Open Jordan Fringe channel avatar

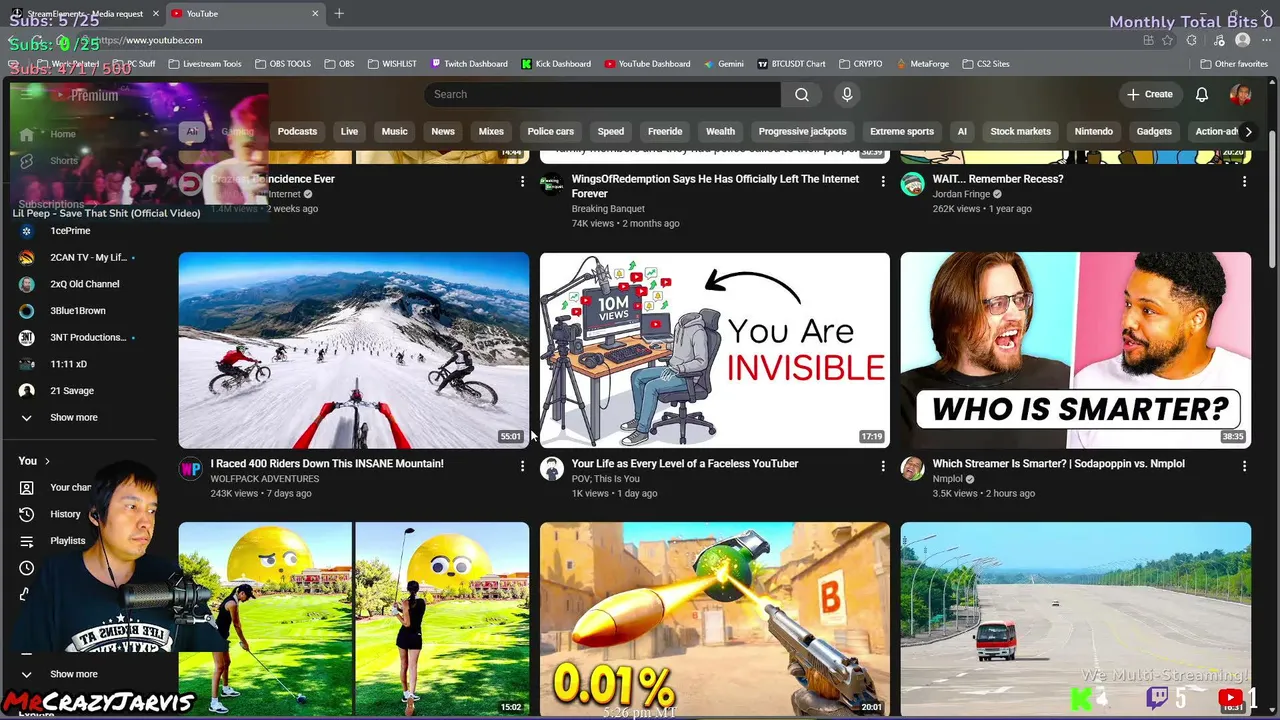(x=912, y=184)
